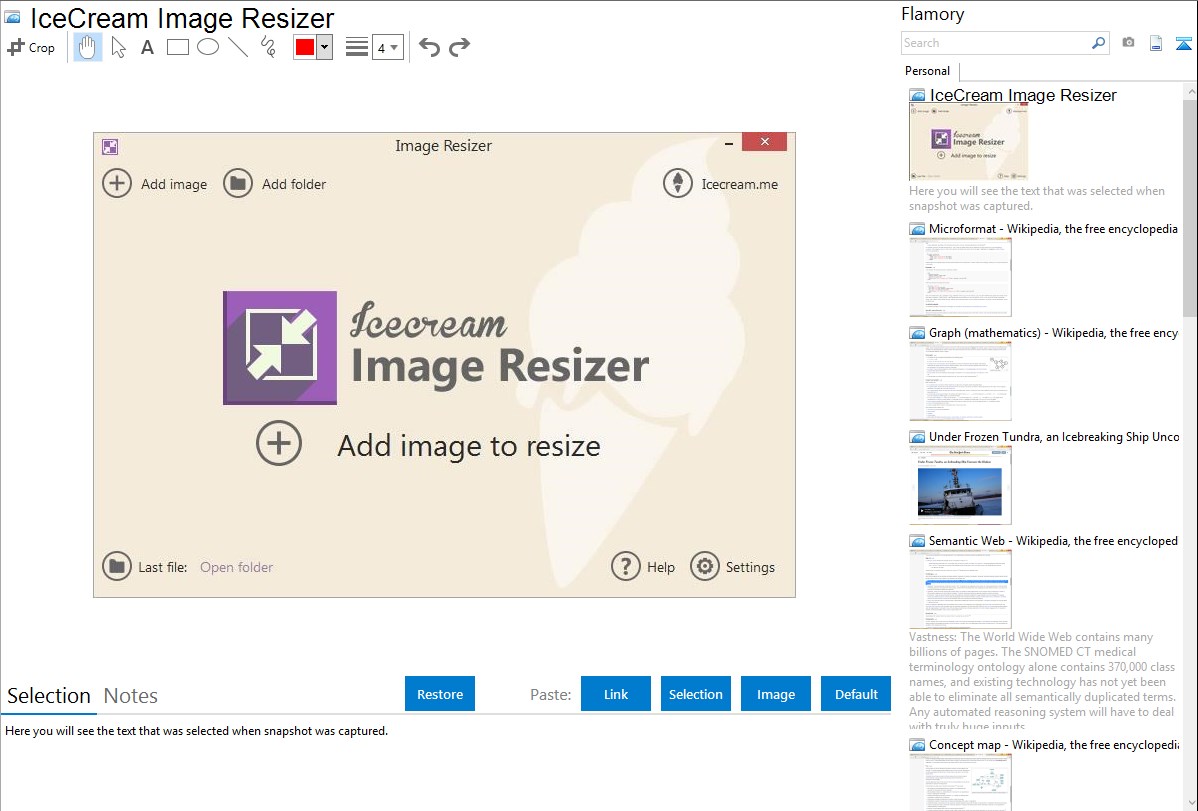Select the arrow pointer tool
The width and height of the screenshot is (1198, 811).
(118, 47)
